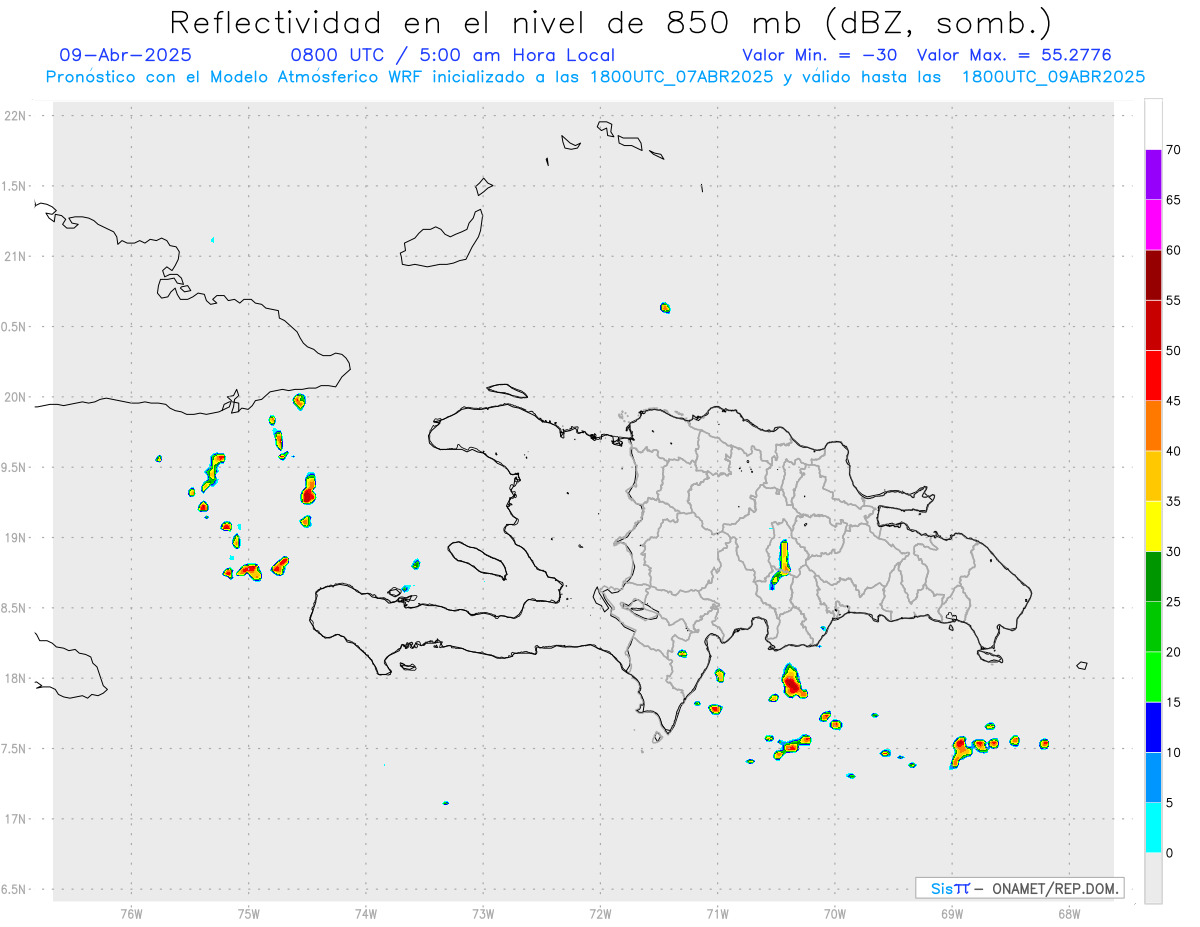Click the '17N' latitude label
The width and height of the screenshot is (1200, 927).
click(x=16, y=819)
